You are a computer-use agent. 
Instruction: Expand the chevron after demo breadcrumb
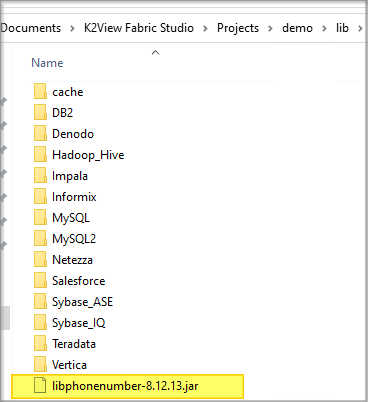pyautogui.click(x=324, y=29)
